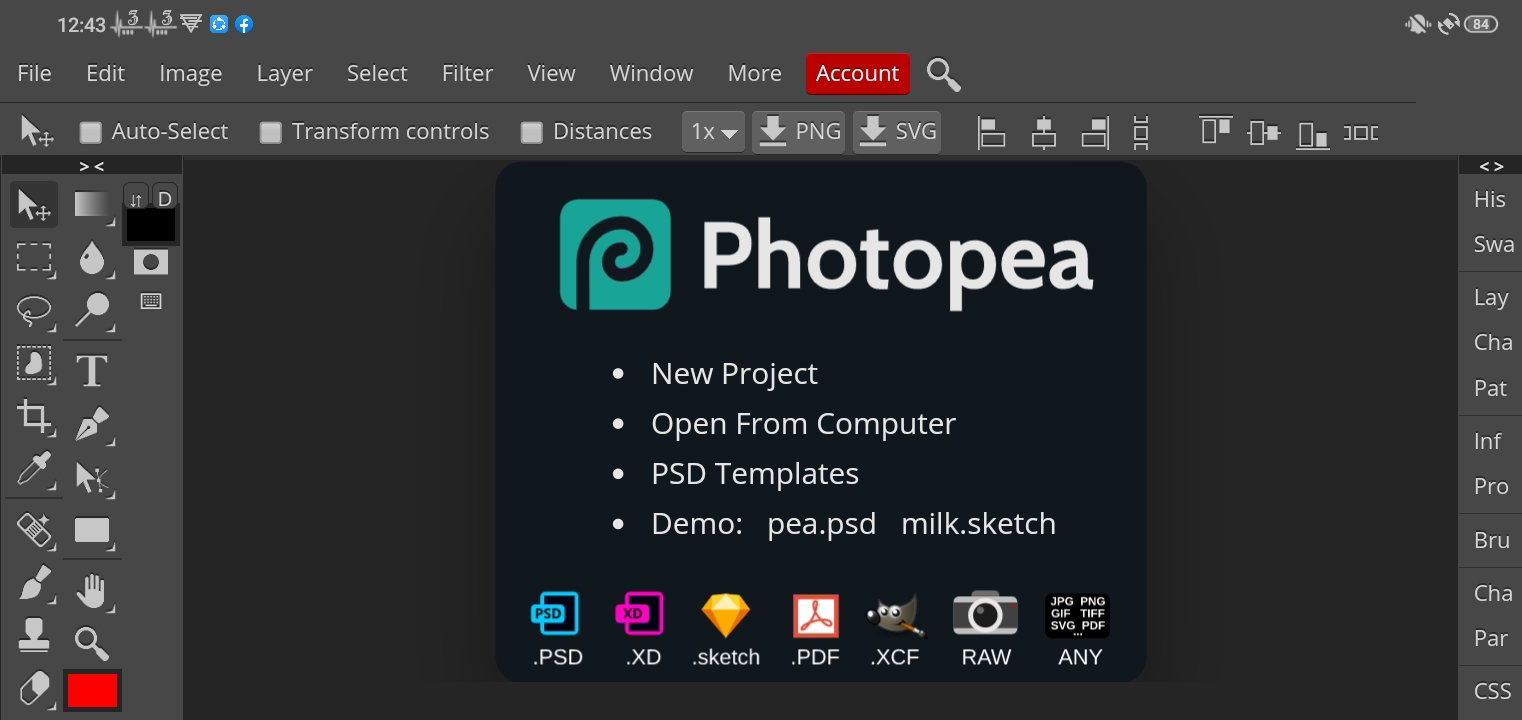Open the Window menu
This screenshot has height=720, width=1522.
pos(651,73)
